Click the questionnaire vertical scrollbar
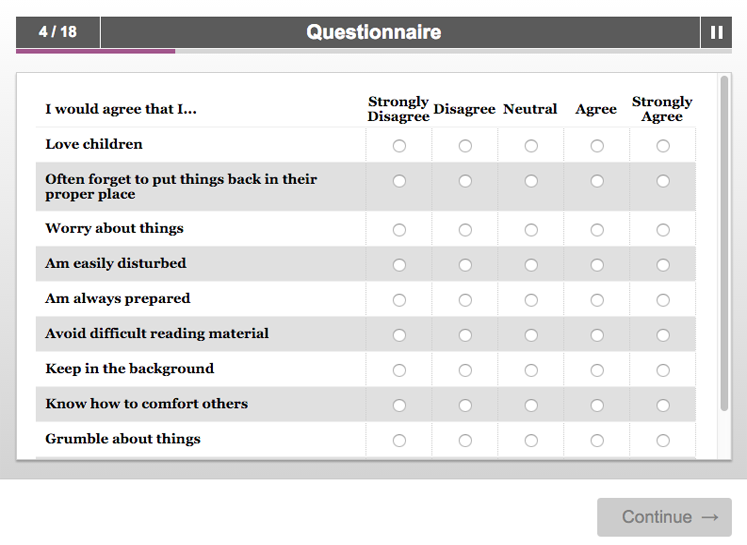Viewport: 747px width, 545px height. (724, 243)
